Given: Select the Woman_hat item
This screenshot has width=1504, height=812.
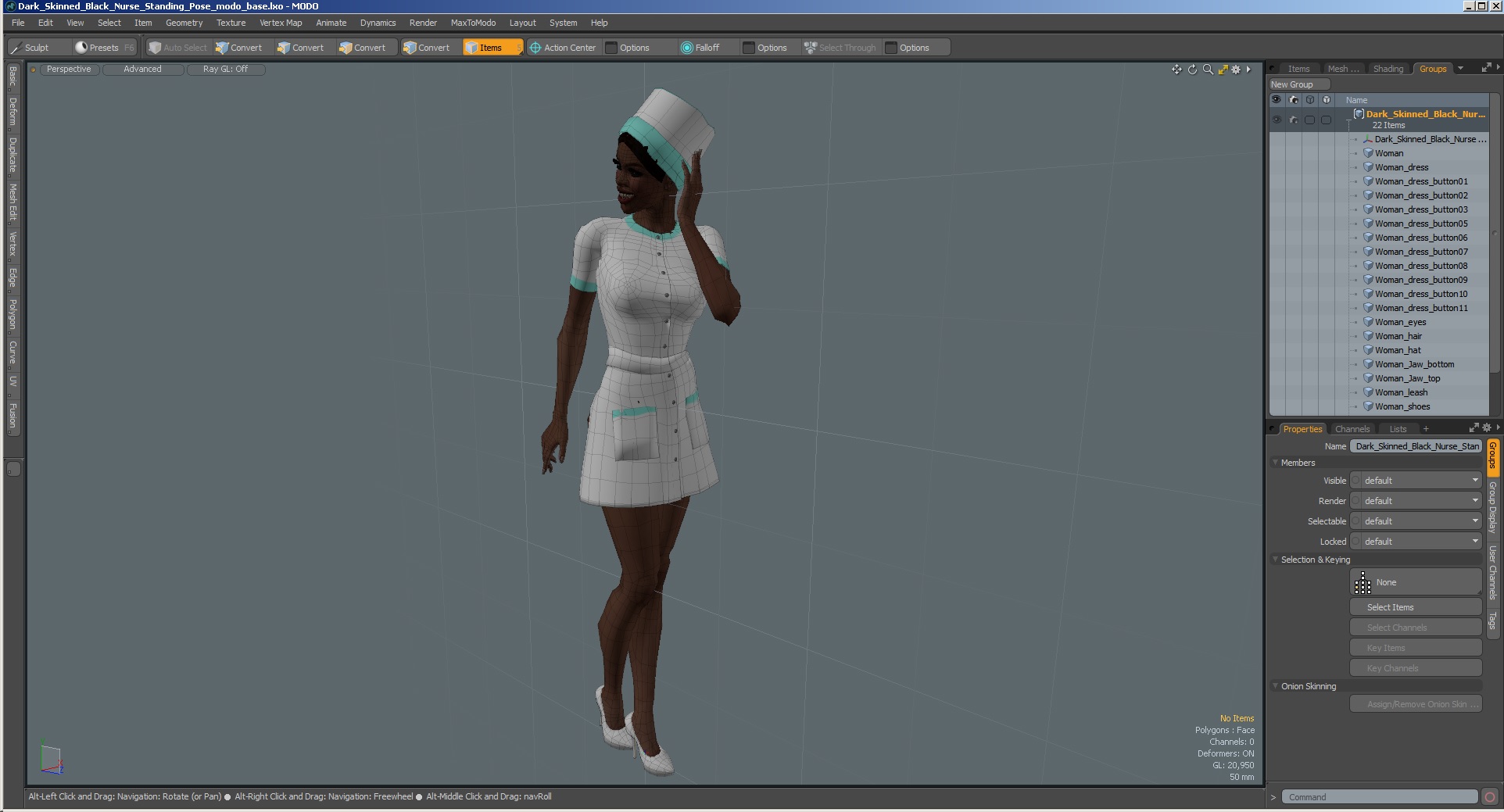Looking at the screenshot, I should pos(1398,350).
